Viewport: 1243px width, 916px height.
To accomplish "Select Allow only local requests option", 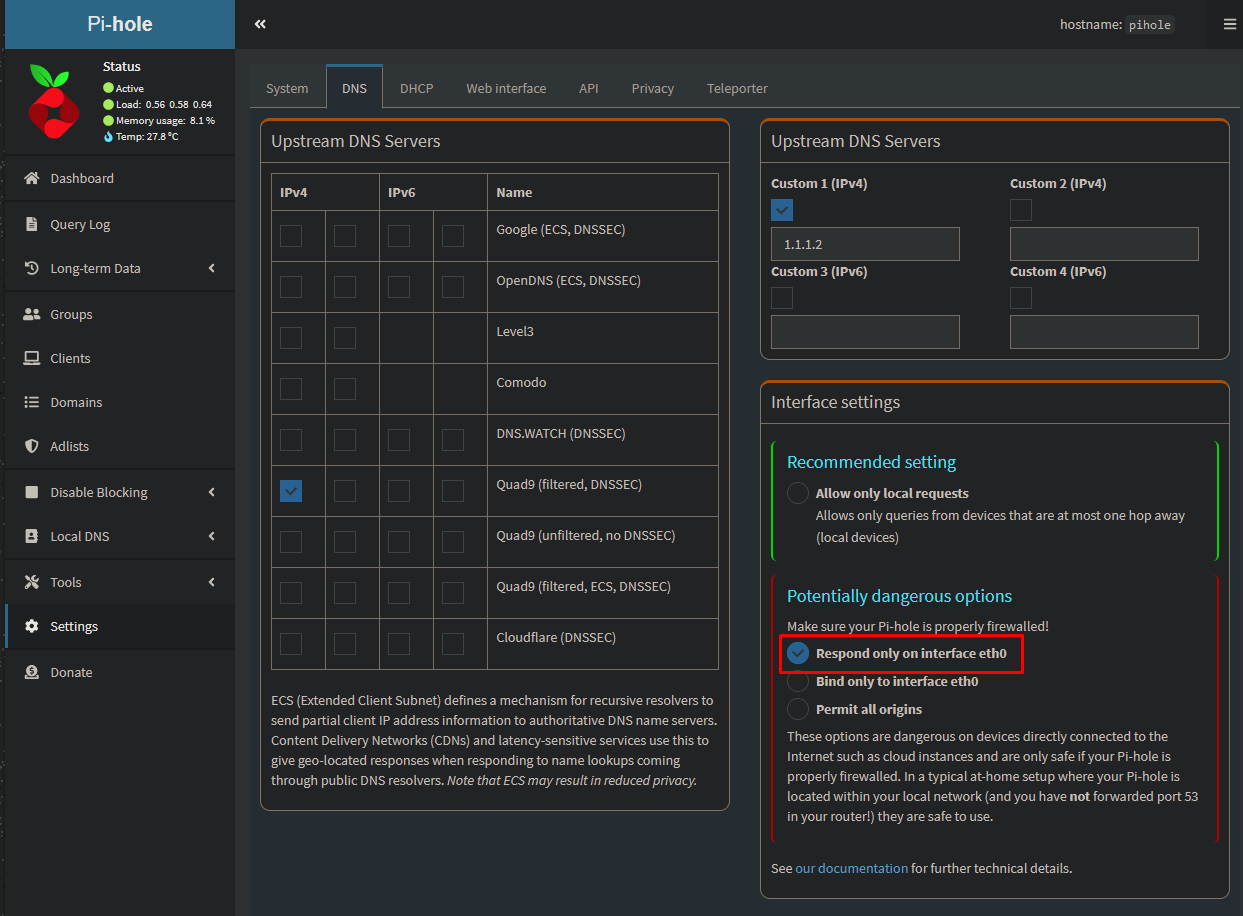I will (798, 493).
